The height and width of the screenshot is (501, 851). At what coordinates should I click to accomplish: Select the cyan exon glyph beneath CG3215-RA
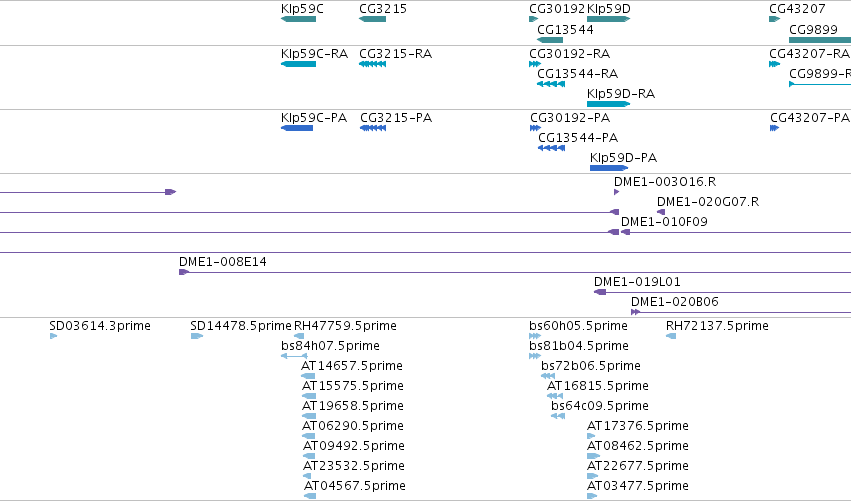[372, 64]
